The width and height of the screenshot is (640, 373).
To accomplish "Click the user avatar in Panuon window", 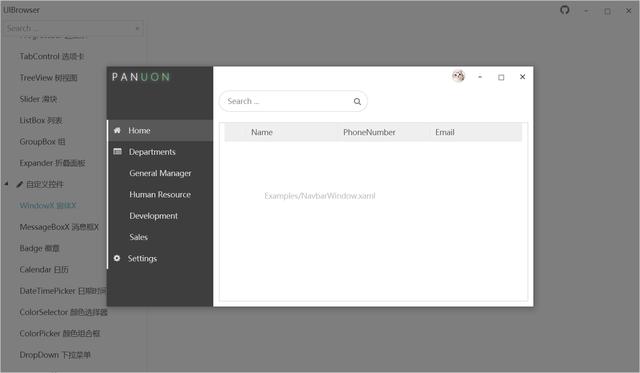I will pyautogui.click(x=458, y=76).
